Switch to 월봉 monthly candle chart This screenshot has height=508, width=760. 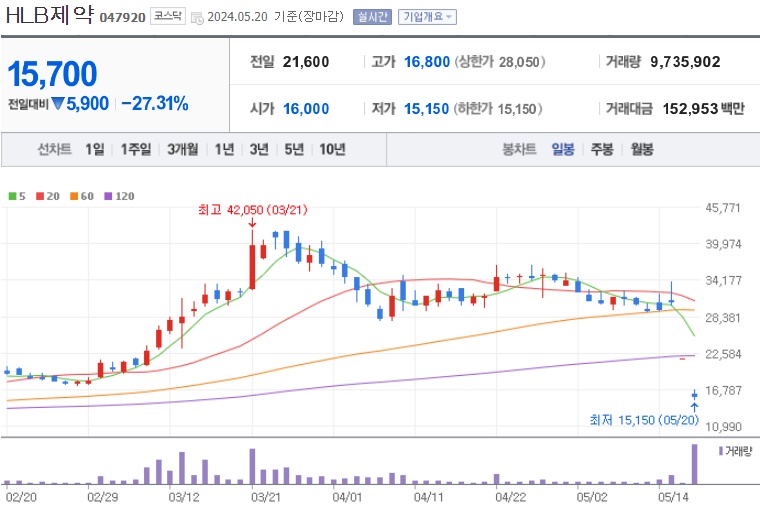642,149
